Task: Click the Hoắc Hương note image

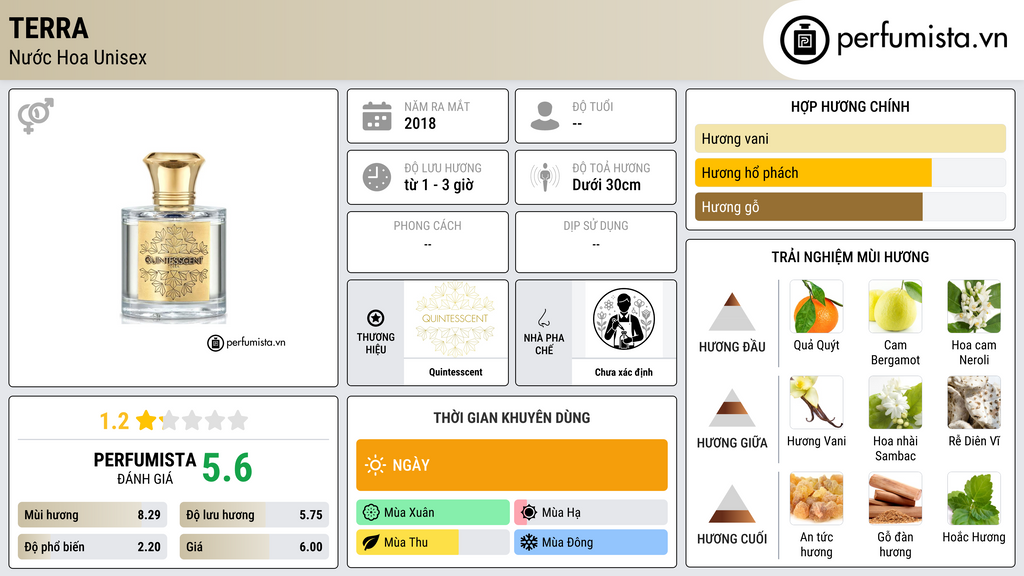Action: coord(974,499)
